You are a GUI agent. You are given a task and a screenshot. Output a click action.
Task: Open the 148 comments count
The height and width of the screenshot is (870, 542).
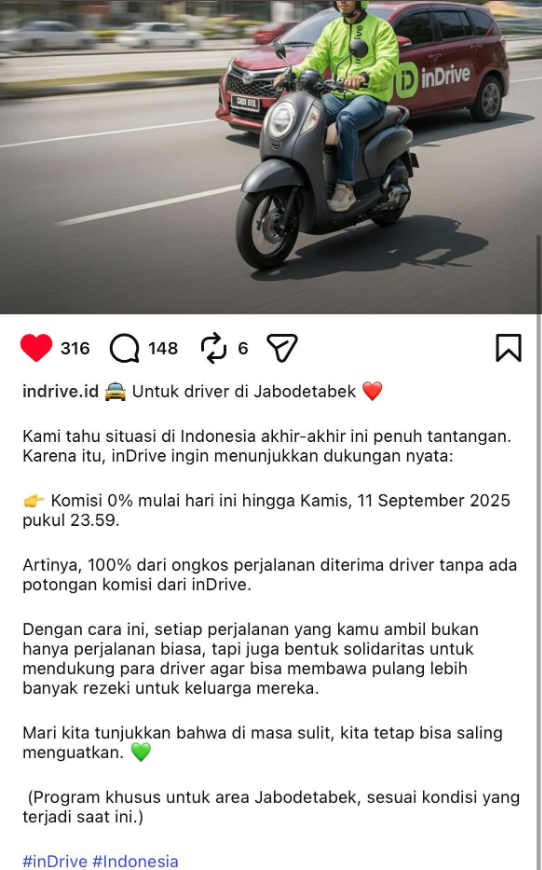point(163,348)
